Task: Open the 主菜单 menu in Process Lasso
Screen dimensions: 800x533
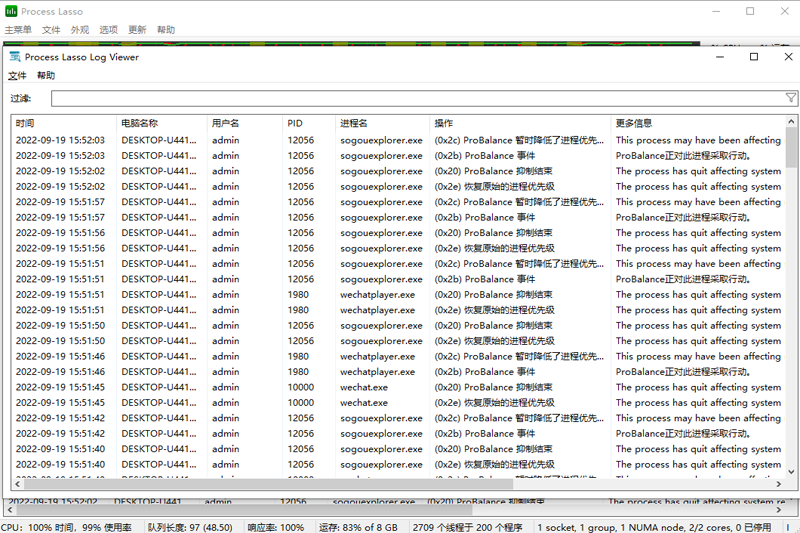Action: pyautogui.click(x=18, y=30)
